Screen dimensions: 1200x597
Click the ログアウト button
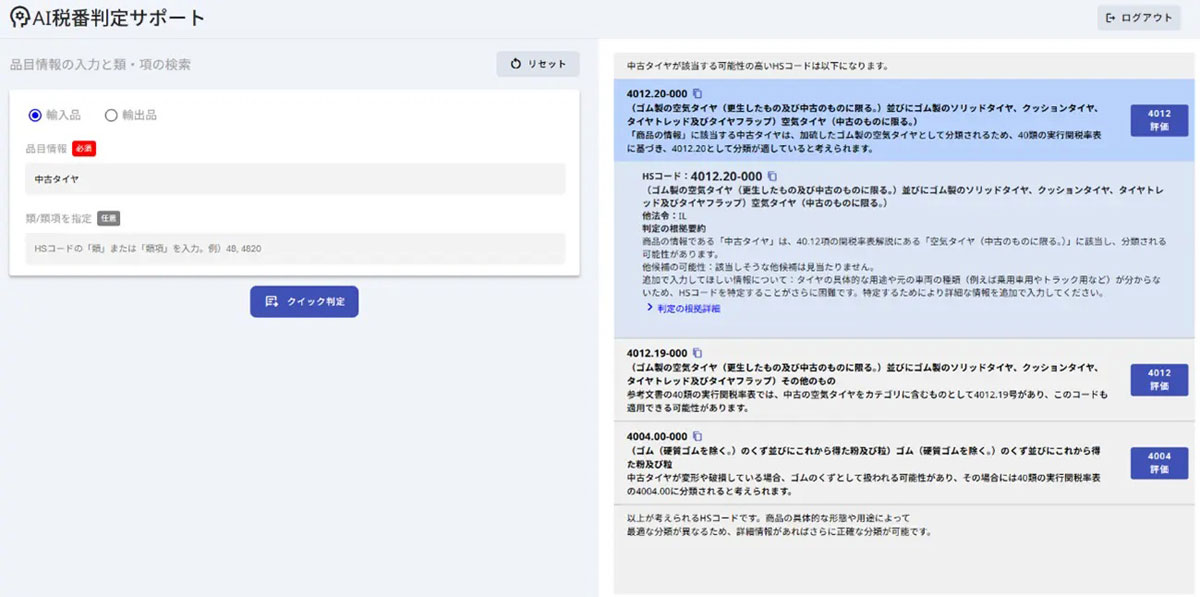1138,16
